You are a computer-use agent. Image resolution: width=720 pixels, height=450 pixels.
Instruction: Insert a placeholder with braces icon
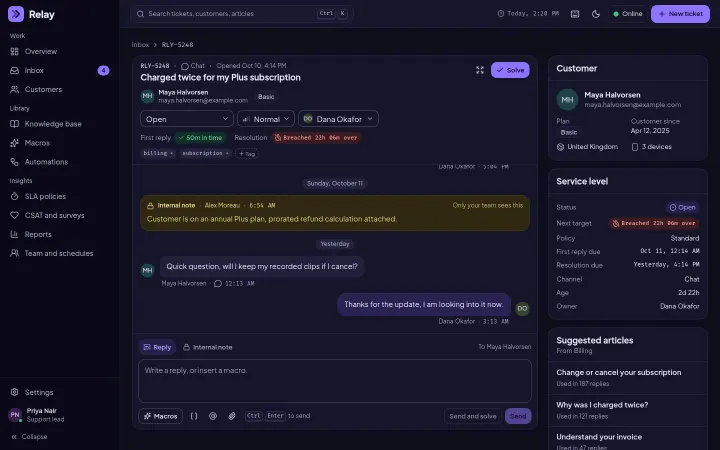point(194,416)
